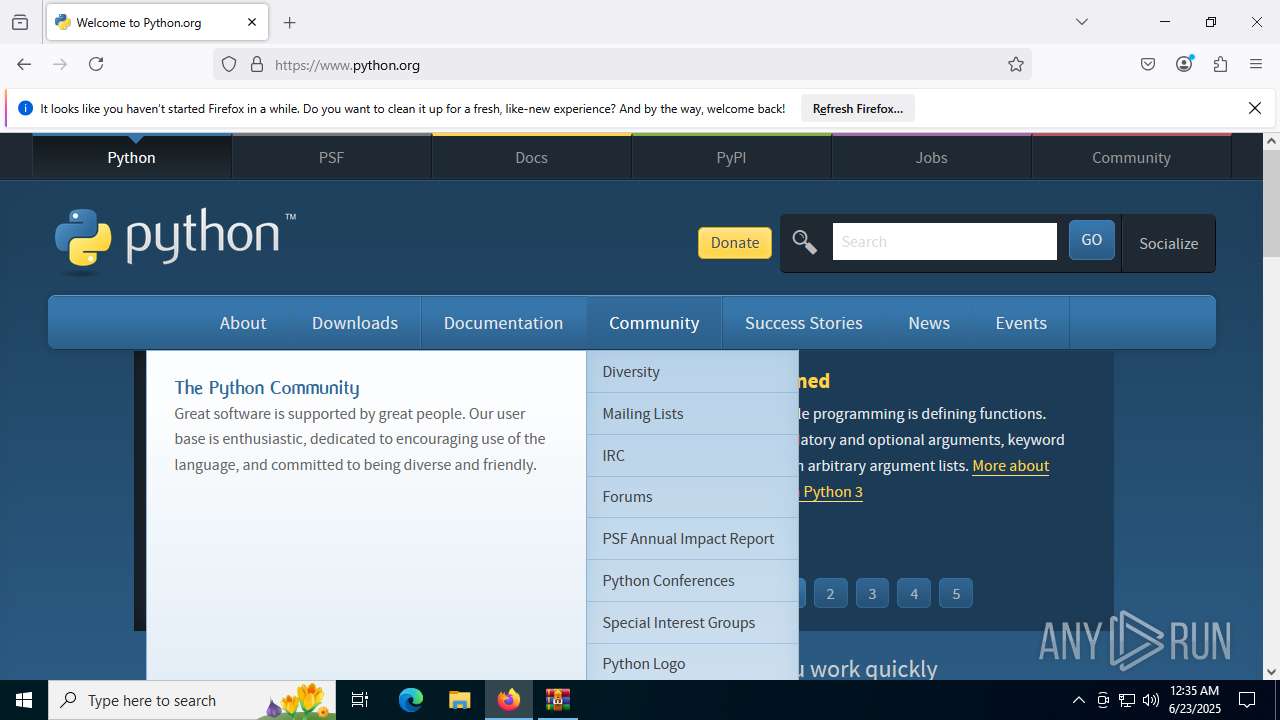
Task: Choose Special Interest Groups in submenu
Action: click(x=692, y=622)
